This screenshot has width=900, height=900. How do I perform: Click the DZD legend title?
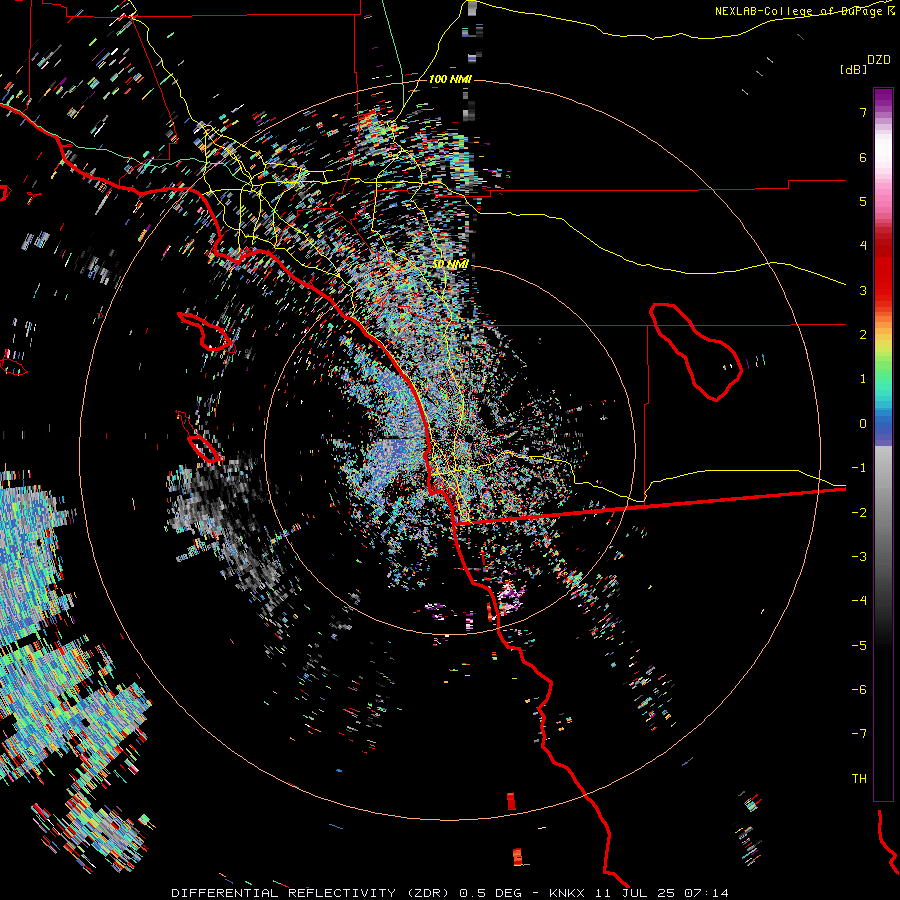pos(879,60)
